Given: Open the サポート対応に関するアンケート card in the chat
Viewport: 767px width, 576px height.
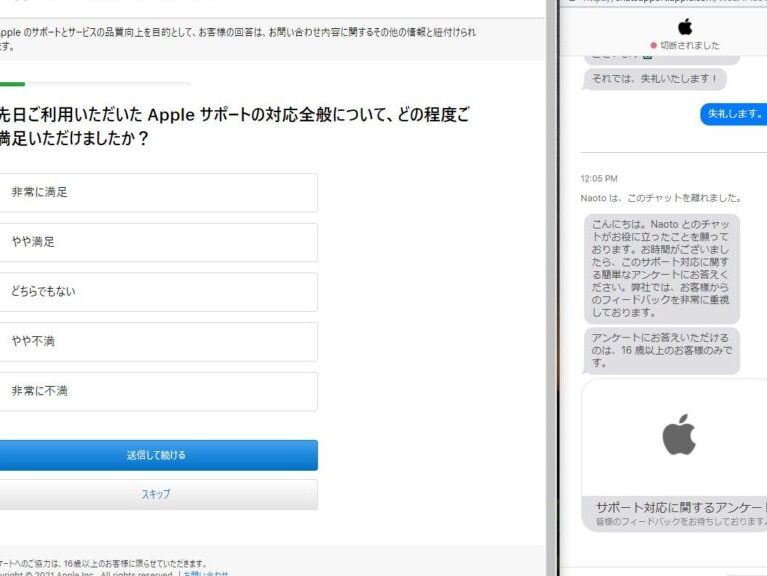Looking at the screenshot, I should (x=674, y=455).
